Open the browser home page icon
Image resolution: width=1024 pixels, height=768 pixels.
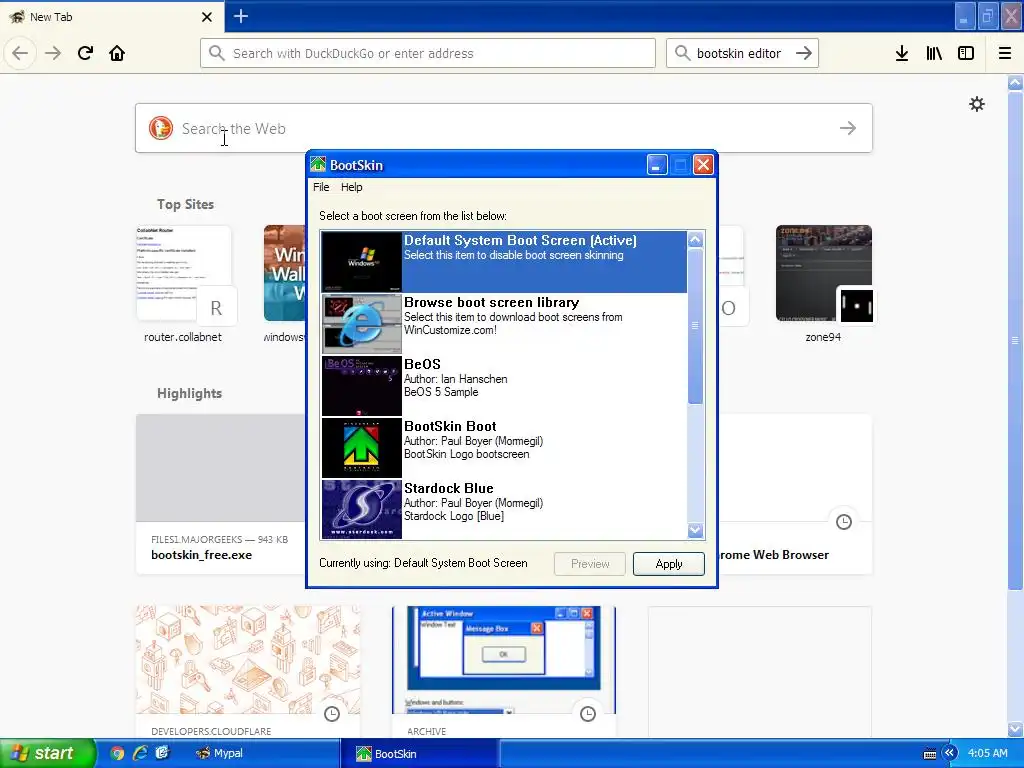117,53
